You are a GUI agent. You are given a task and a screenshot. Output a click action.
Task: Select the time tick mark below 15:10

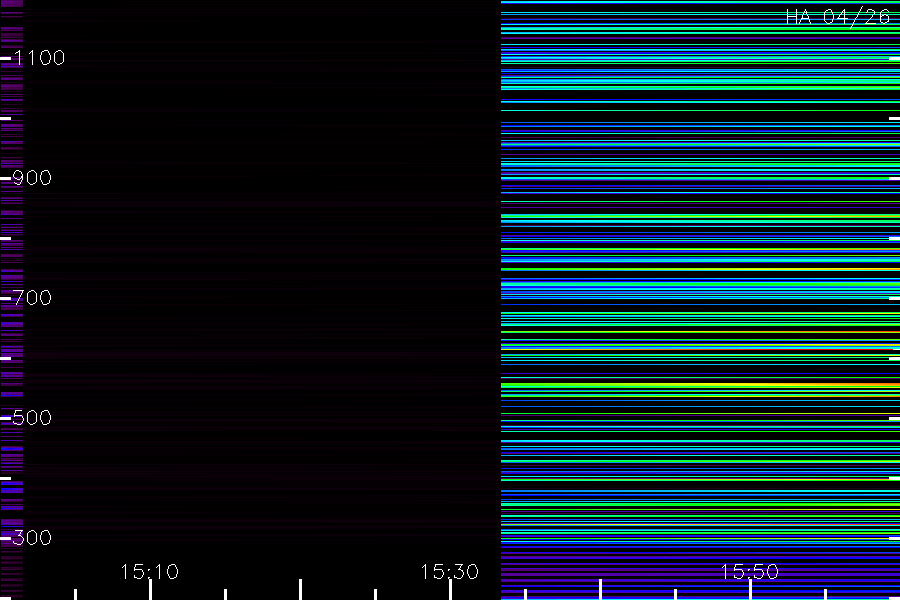(x=150, y=590)
